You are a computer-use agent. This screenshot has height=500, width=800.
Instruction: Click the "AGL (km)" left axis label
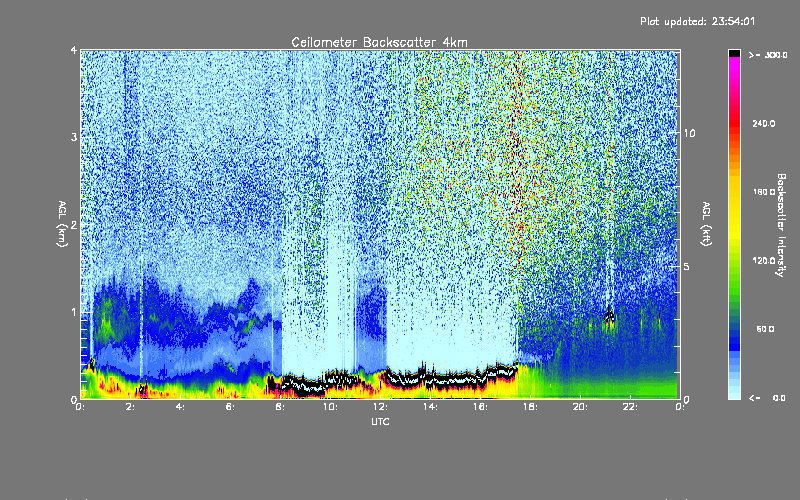[62, 224]
